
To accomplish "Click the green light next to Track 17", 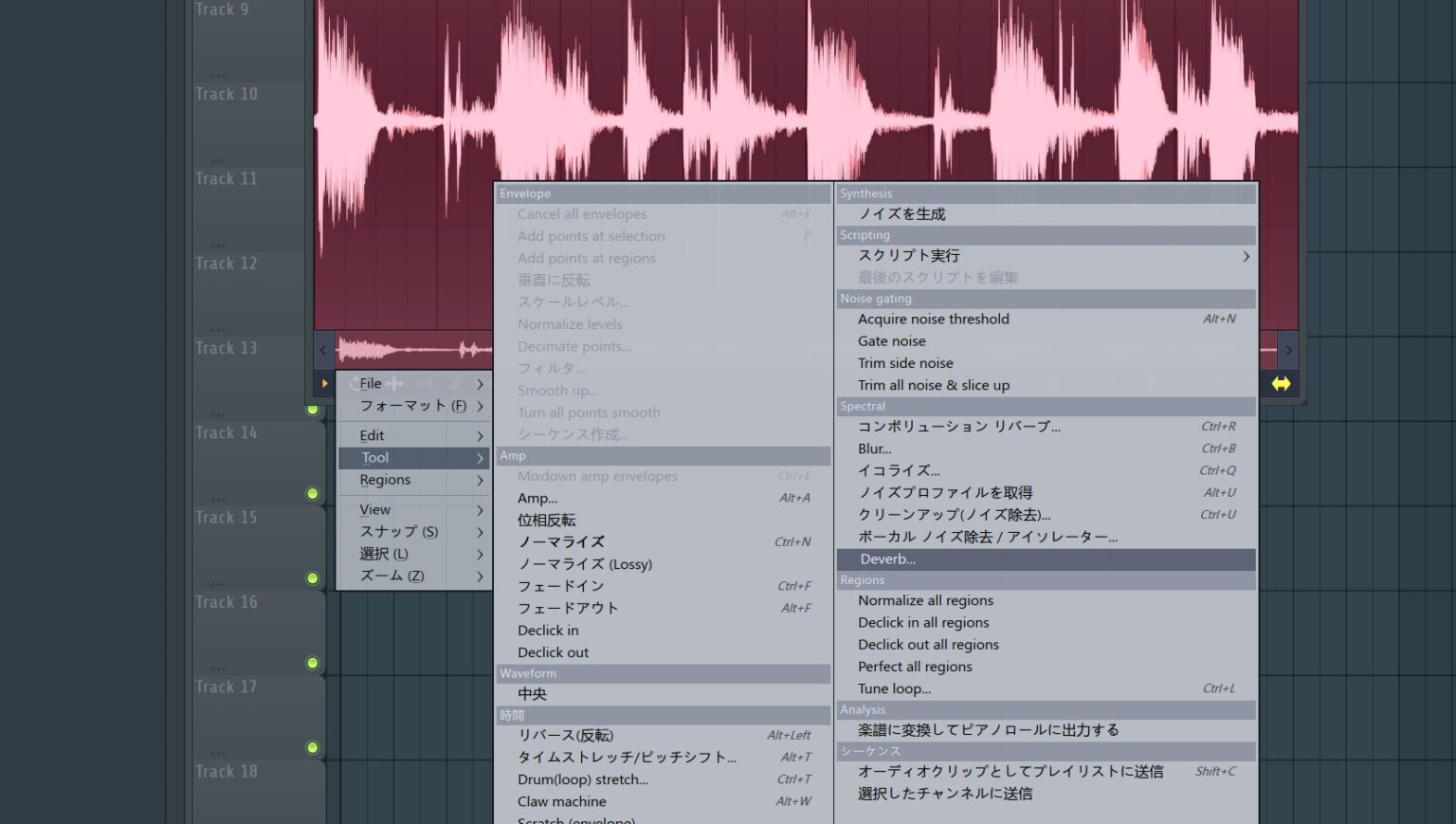I will [x=312, y=663].
